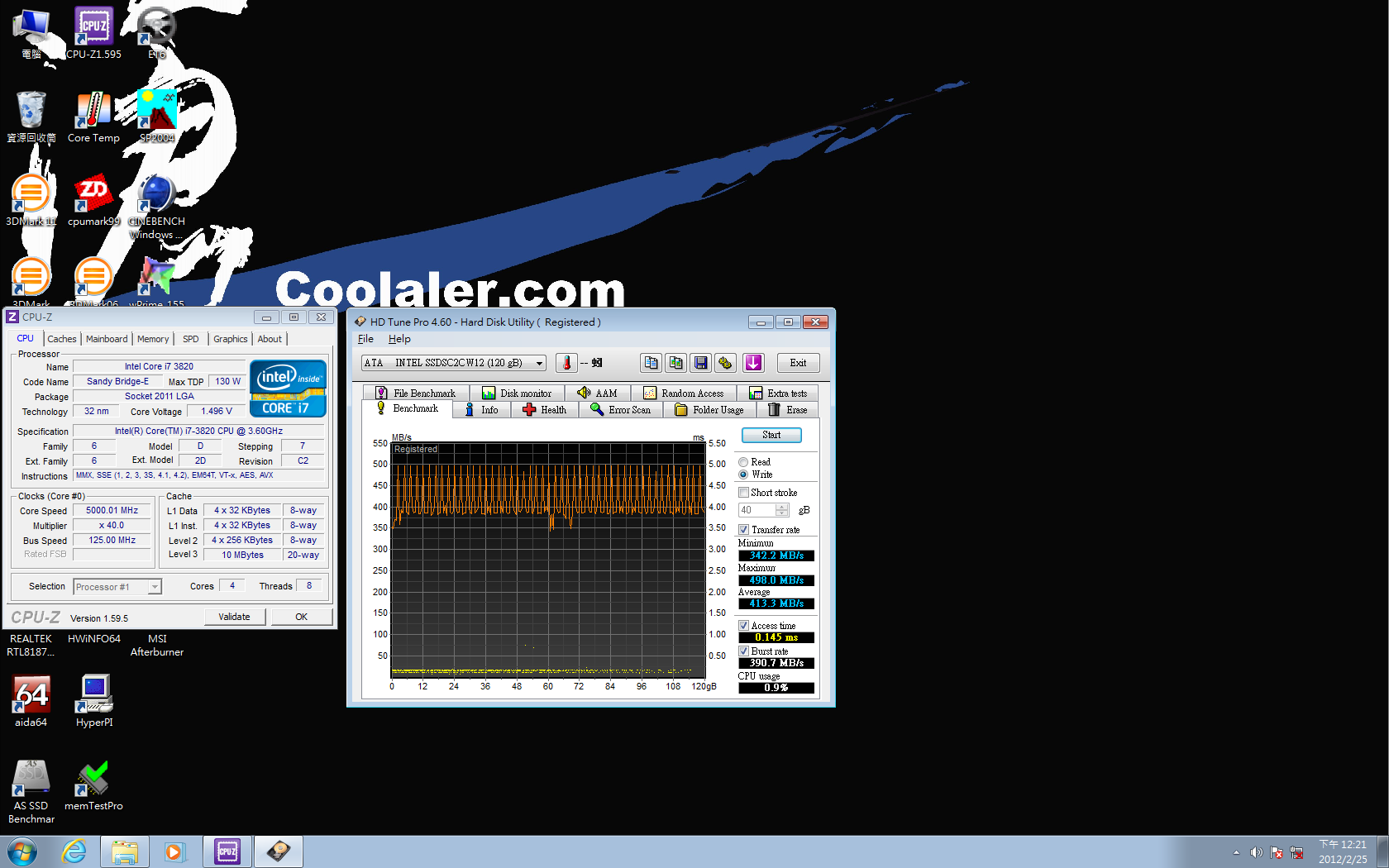1389x868 pixels.
Task: Toggle the Transfer rate checkbox
Action: click(743, 530)
